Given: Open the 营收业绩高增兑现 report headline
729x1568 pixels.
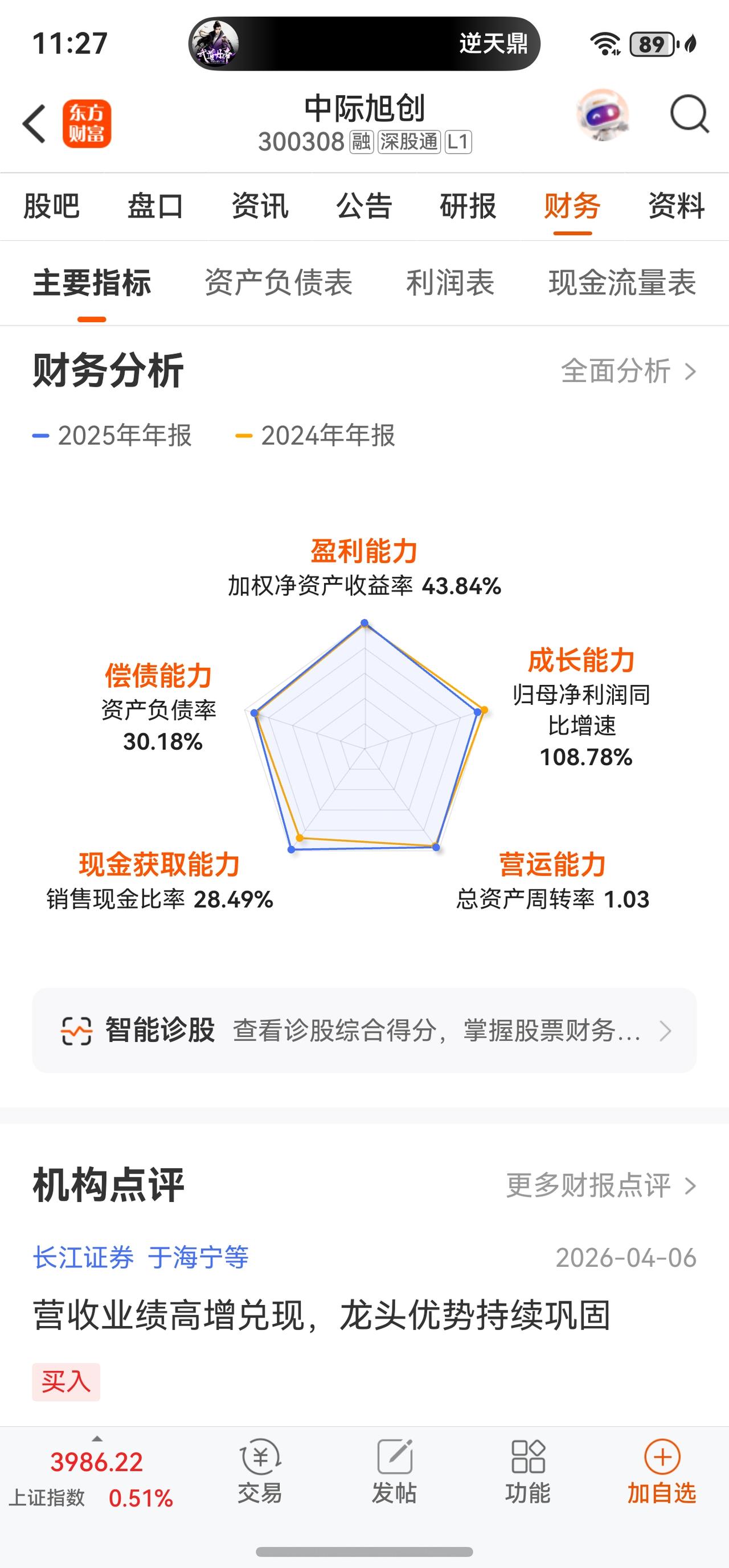Looking at the screenshot, I should [x=322, y=1316].
